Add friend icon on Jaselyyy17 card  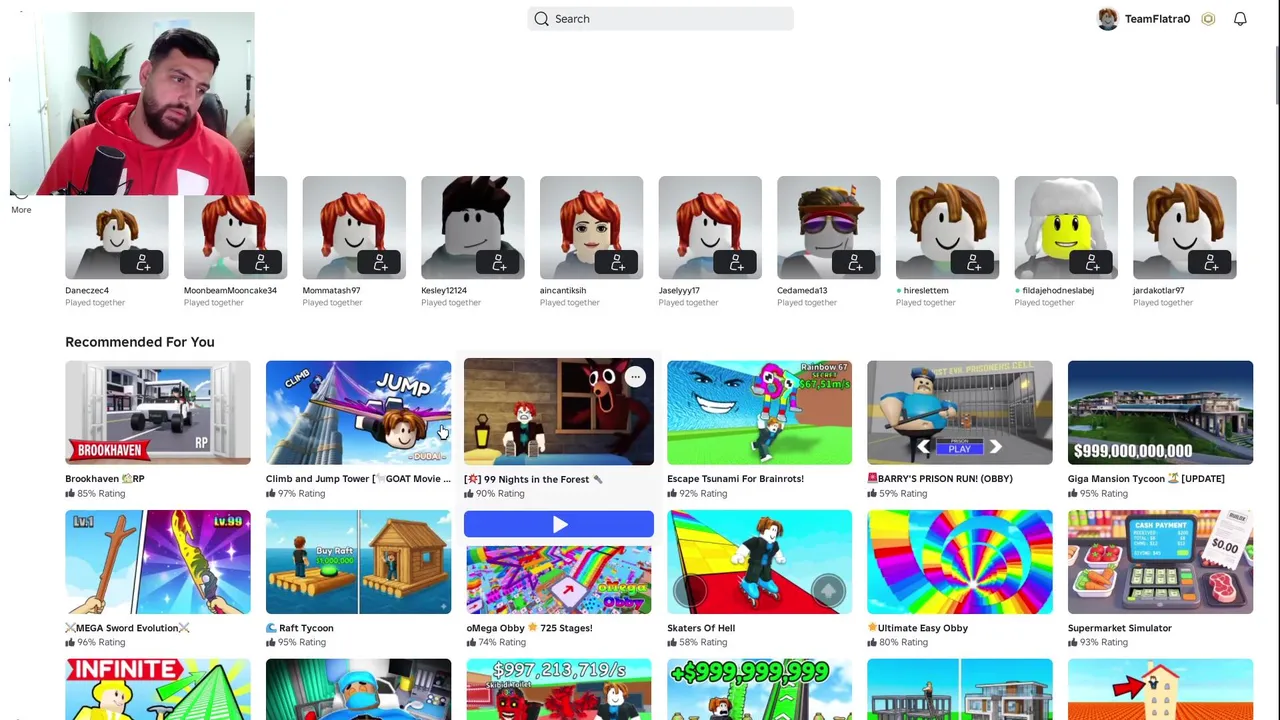(736, 263)
